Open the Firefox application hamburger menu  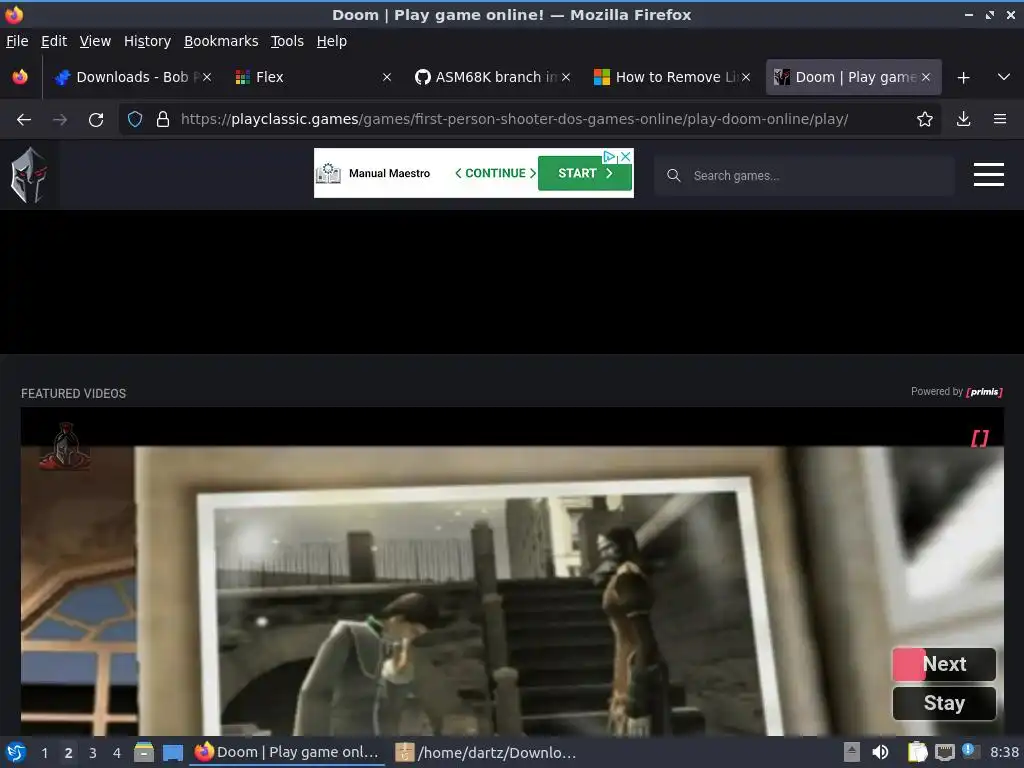point(1000,120)
